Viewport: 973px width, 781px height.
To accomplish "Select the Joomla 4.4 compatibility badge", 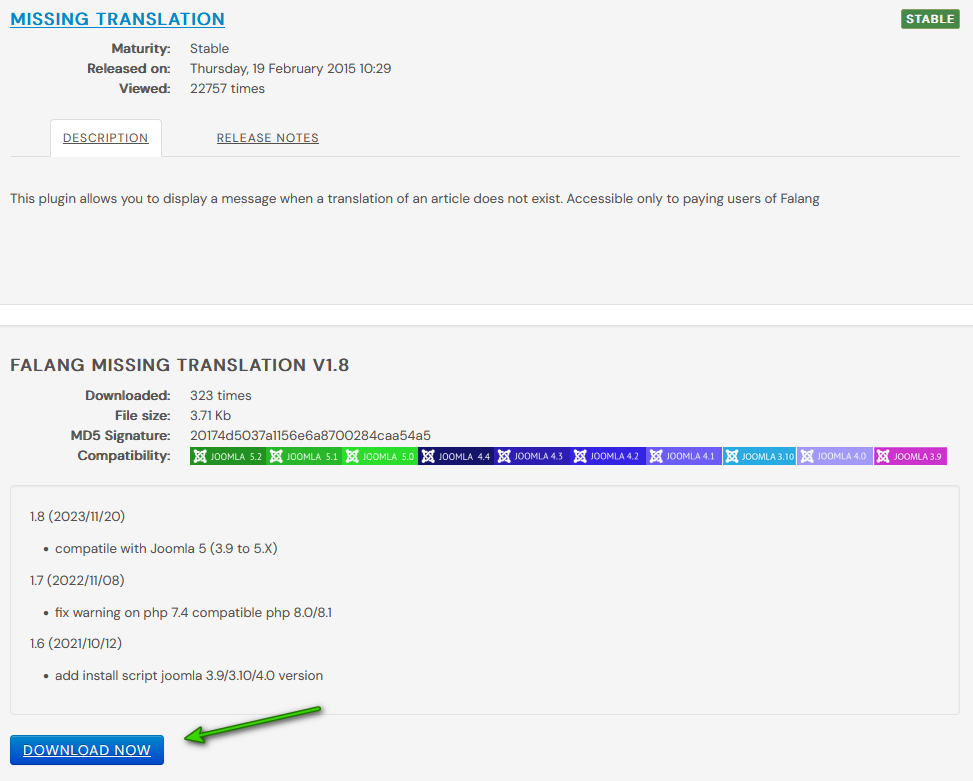I will (456, 457).
